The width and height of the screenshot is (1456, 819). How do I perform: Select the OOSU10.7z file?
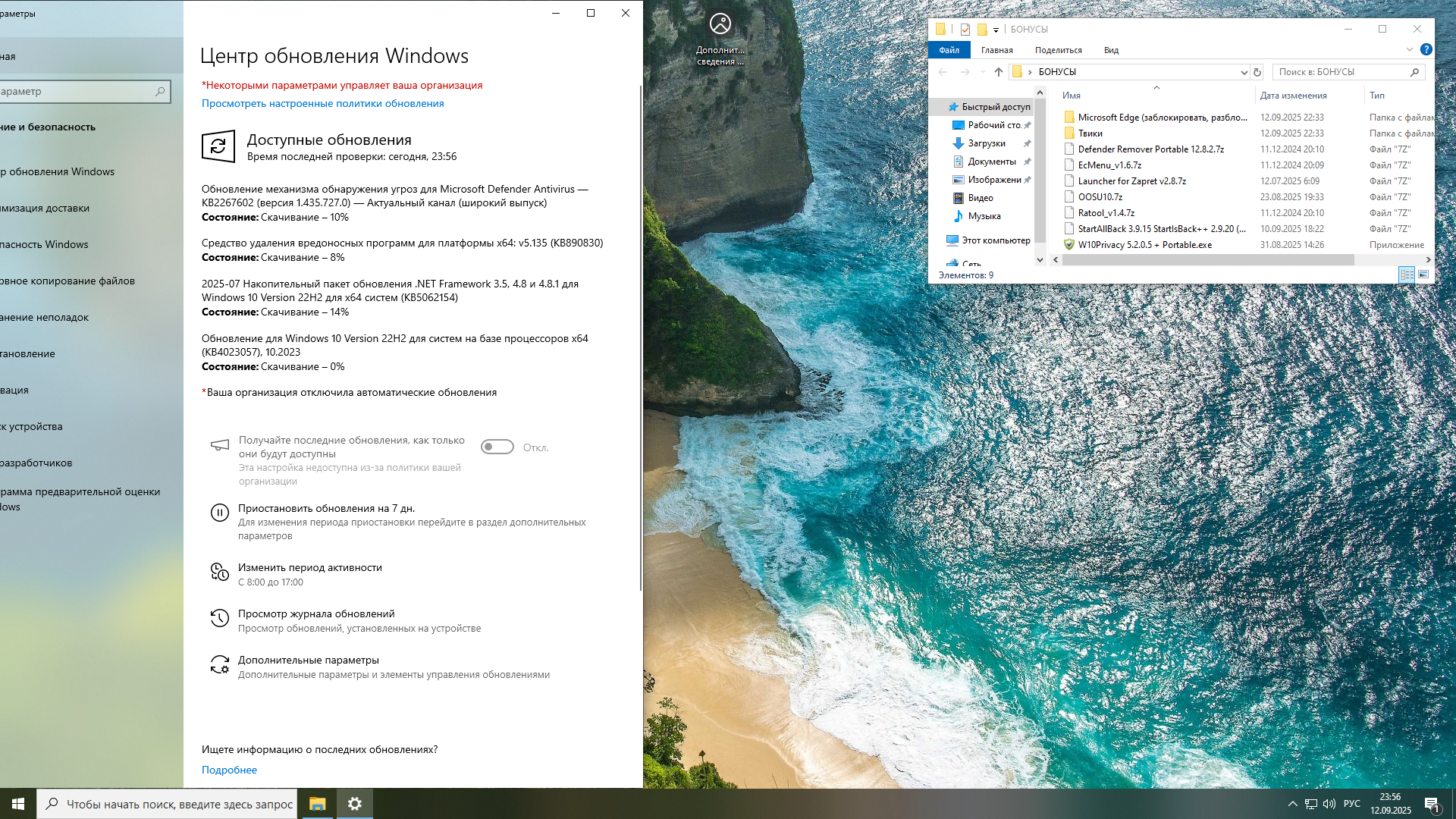click(1100, 197)
